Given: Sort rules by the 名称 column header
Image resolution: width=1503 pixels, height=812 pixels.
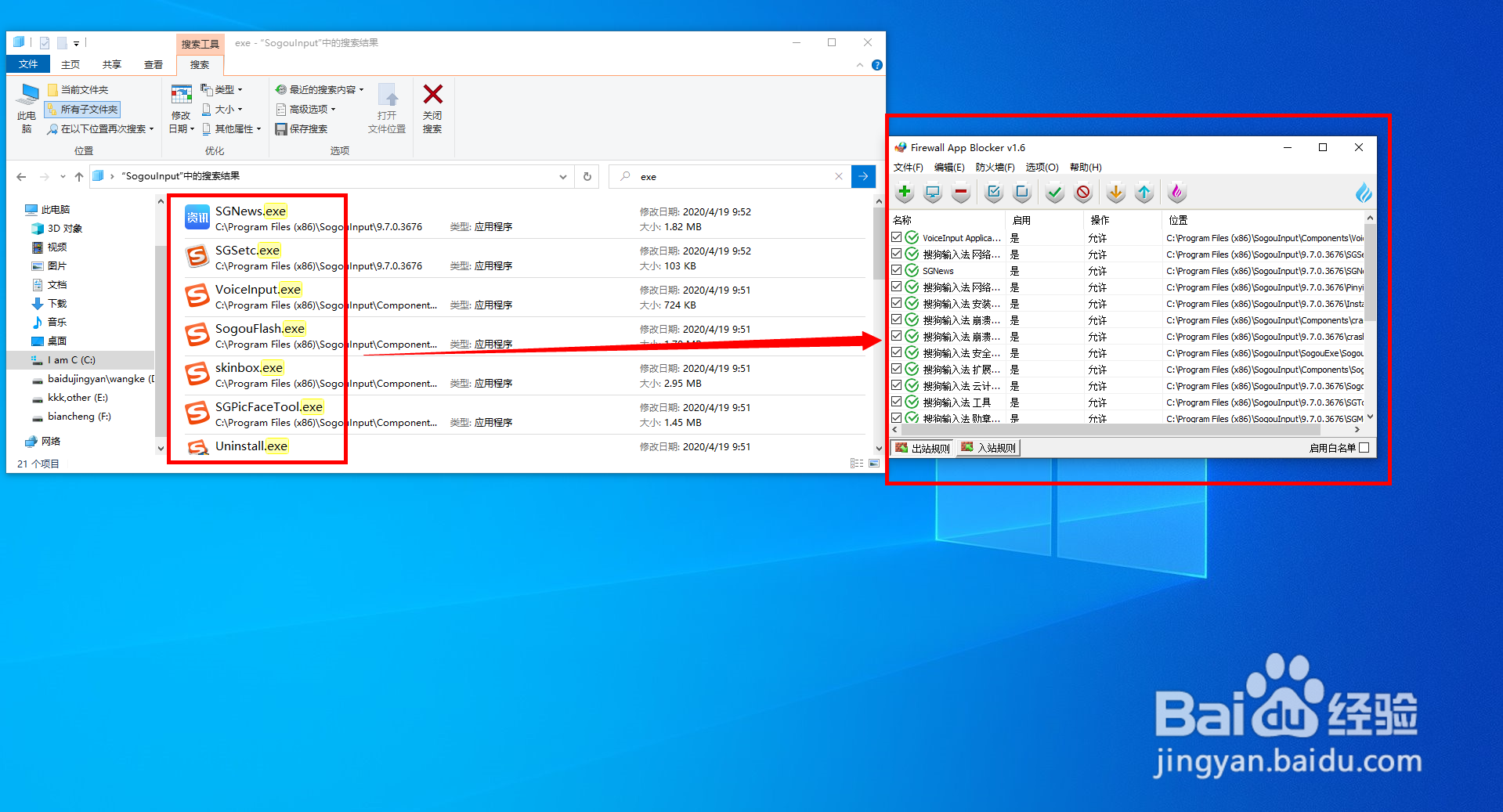Looking at the screenshot, I should (x=948, y=220).
